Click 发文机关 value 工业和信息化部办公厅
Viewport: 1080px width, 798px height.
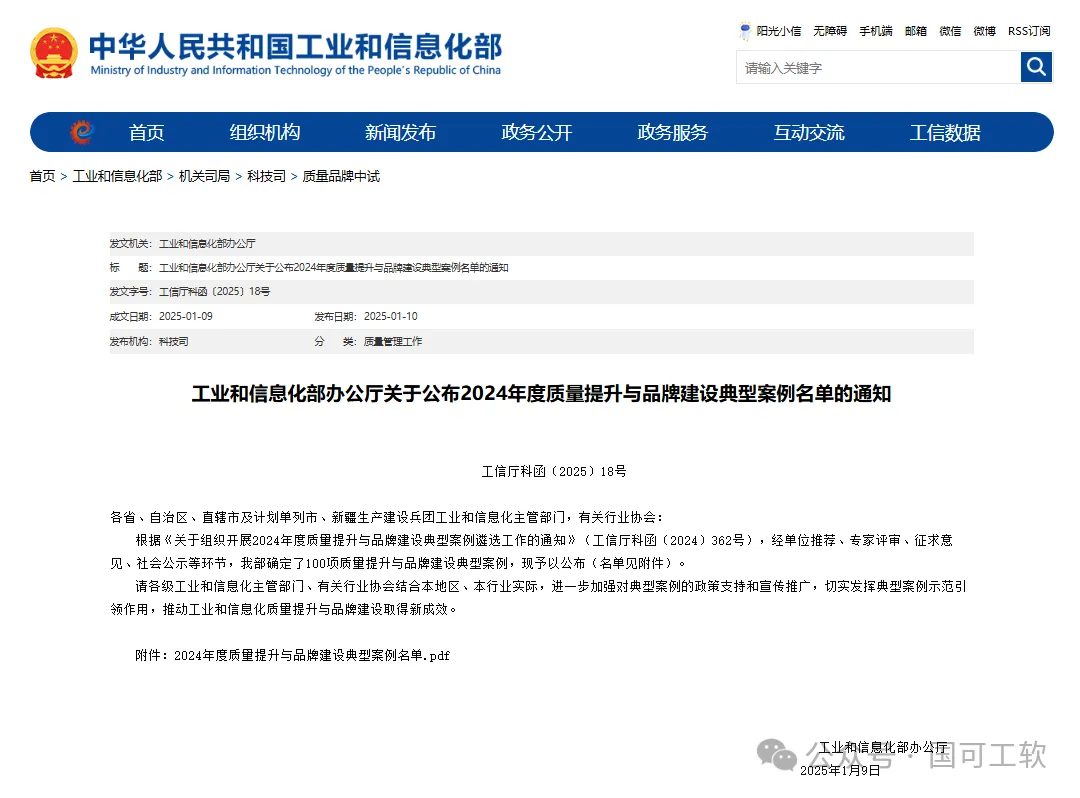[x=207, y=244]
